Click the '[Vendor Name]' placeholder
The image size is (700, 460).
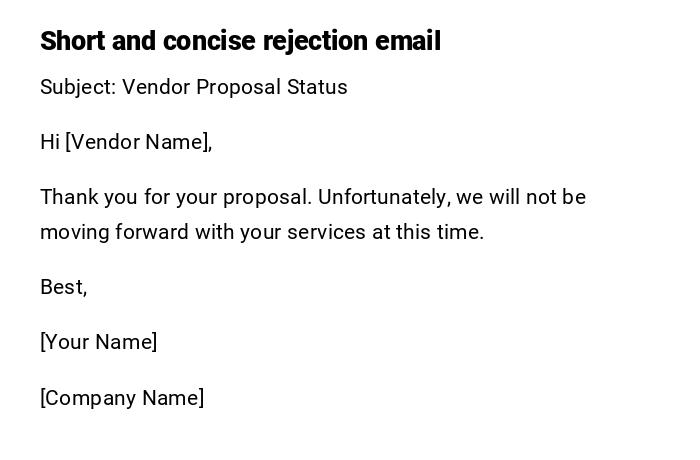pyautogui.click(x=138, y=142)
